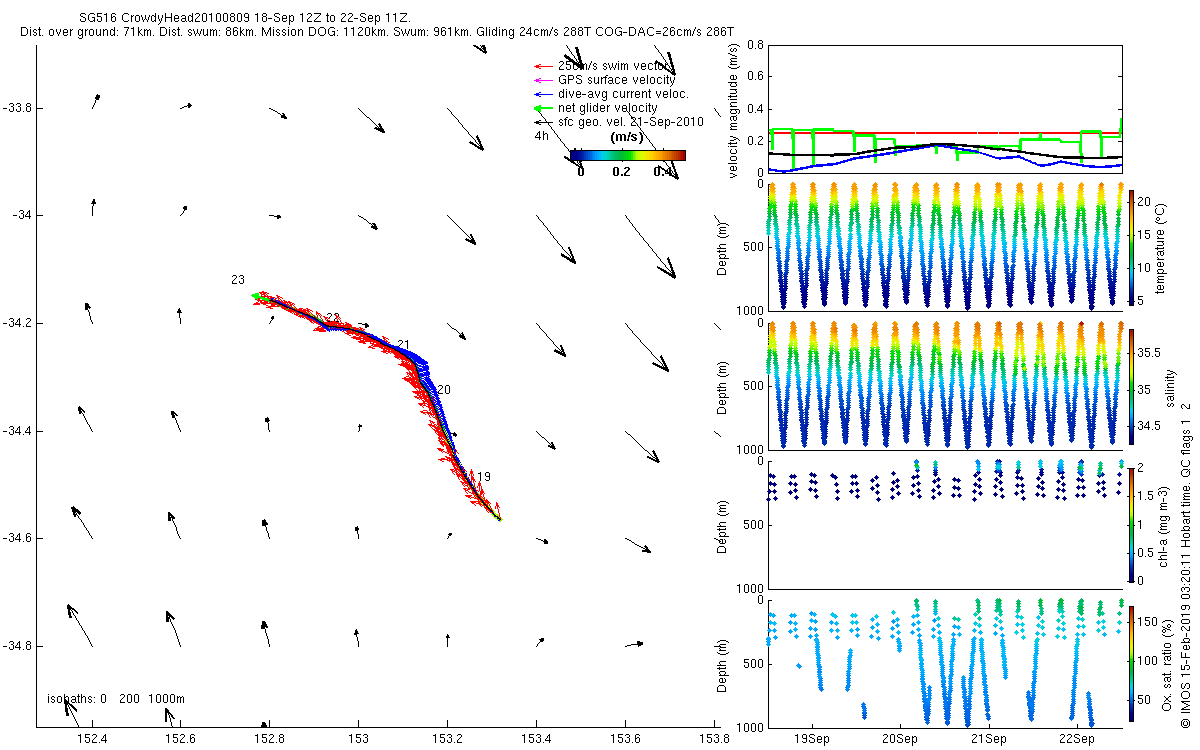Image resolution: width=1200 pixels, height=750 pixels.
Task: Click the 'chl-a (mg m-3)' colorbar label
Action: coord(1164,525)
